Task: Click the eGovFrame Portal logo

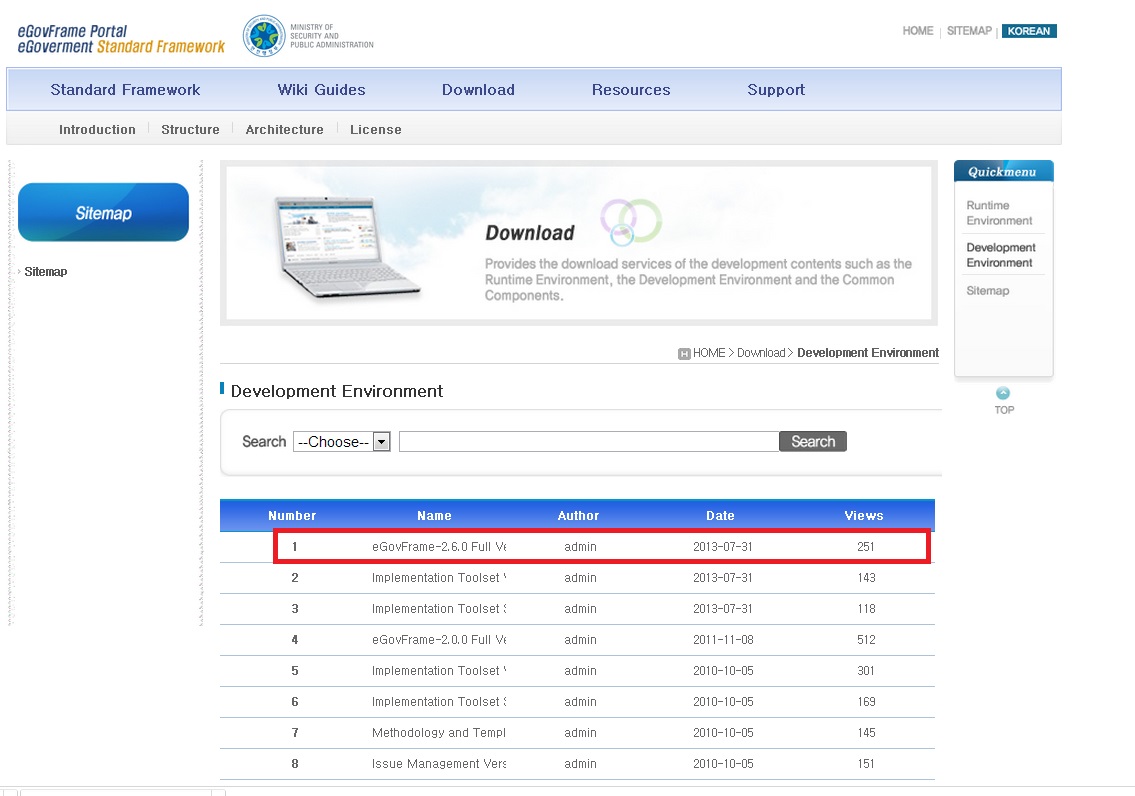Action: 121,39
